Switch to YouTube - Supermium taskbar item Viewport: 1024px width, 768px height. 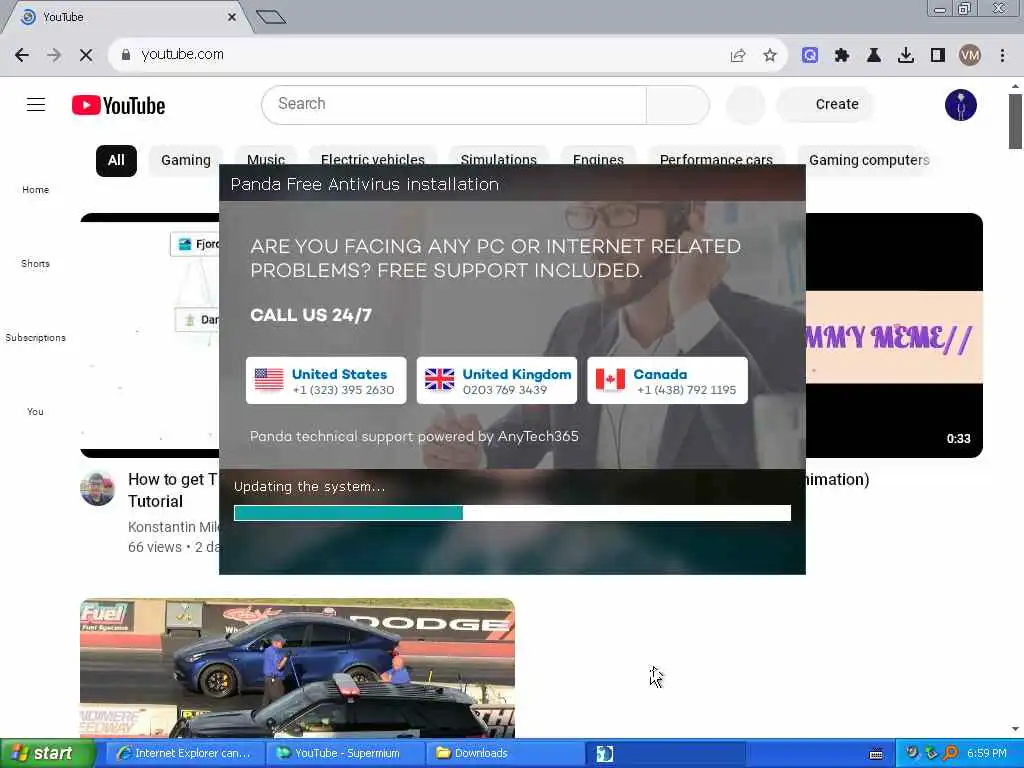coord(346,753)
